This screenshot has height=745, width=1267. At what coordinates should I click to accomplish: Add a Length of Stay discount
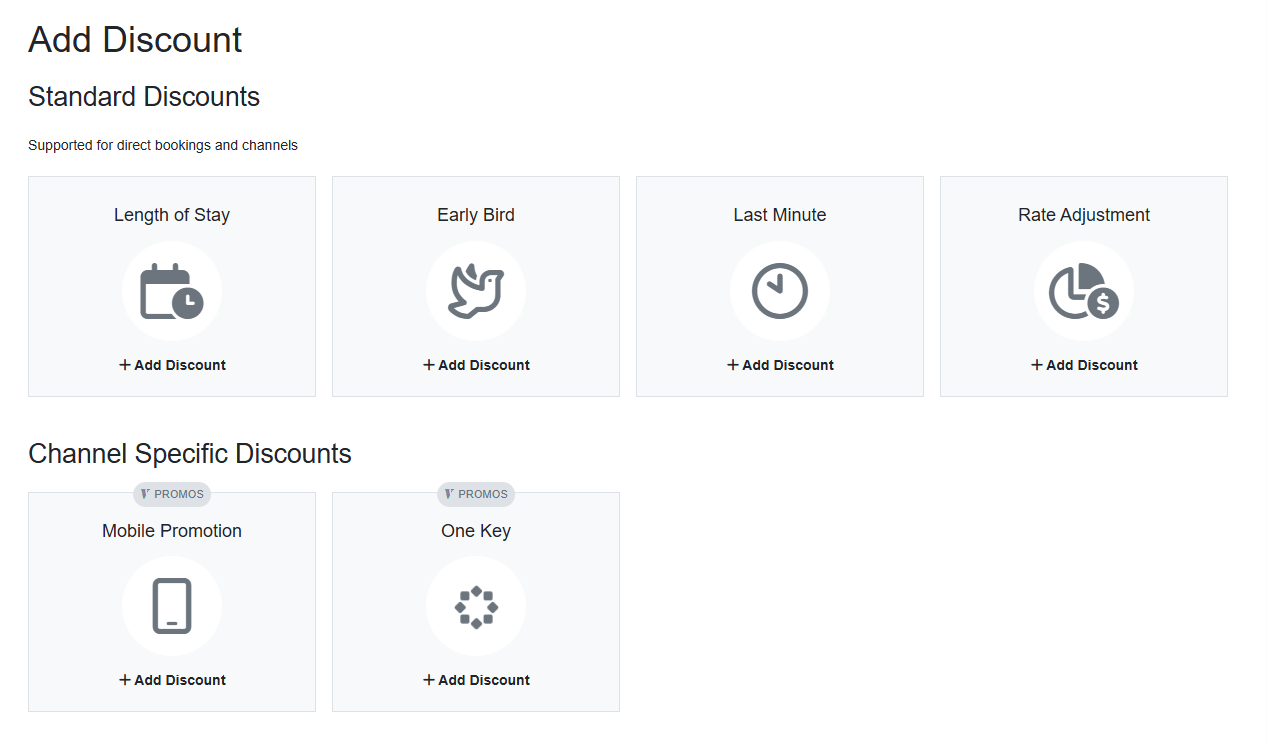pos(172,365)
